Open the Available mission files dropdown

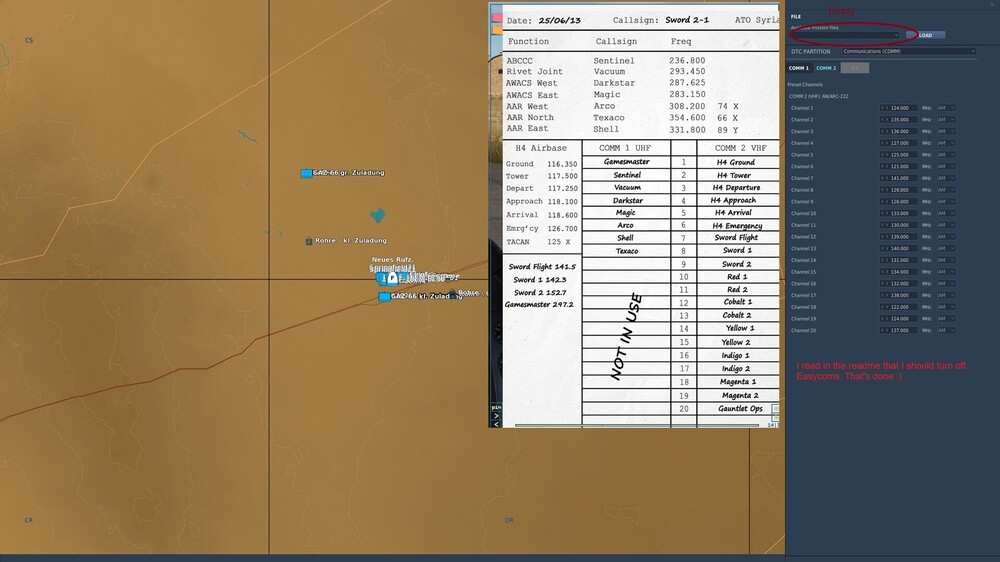pyautogui.click(x=845, y=35)
